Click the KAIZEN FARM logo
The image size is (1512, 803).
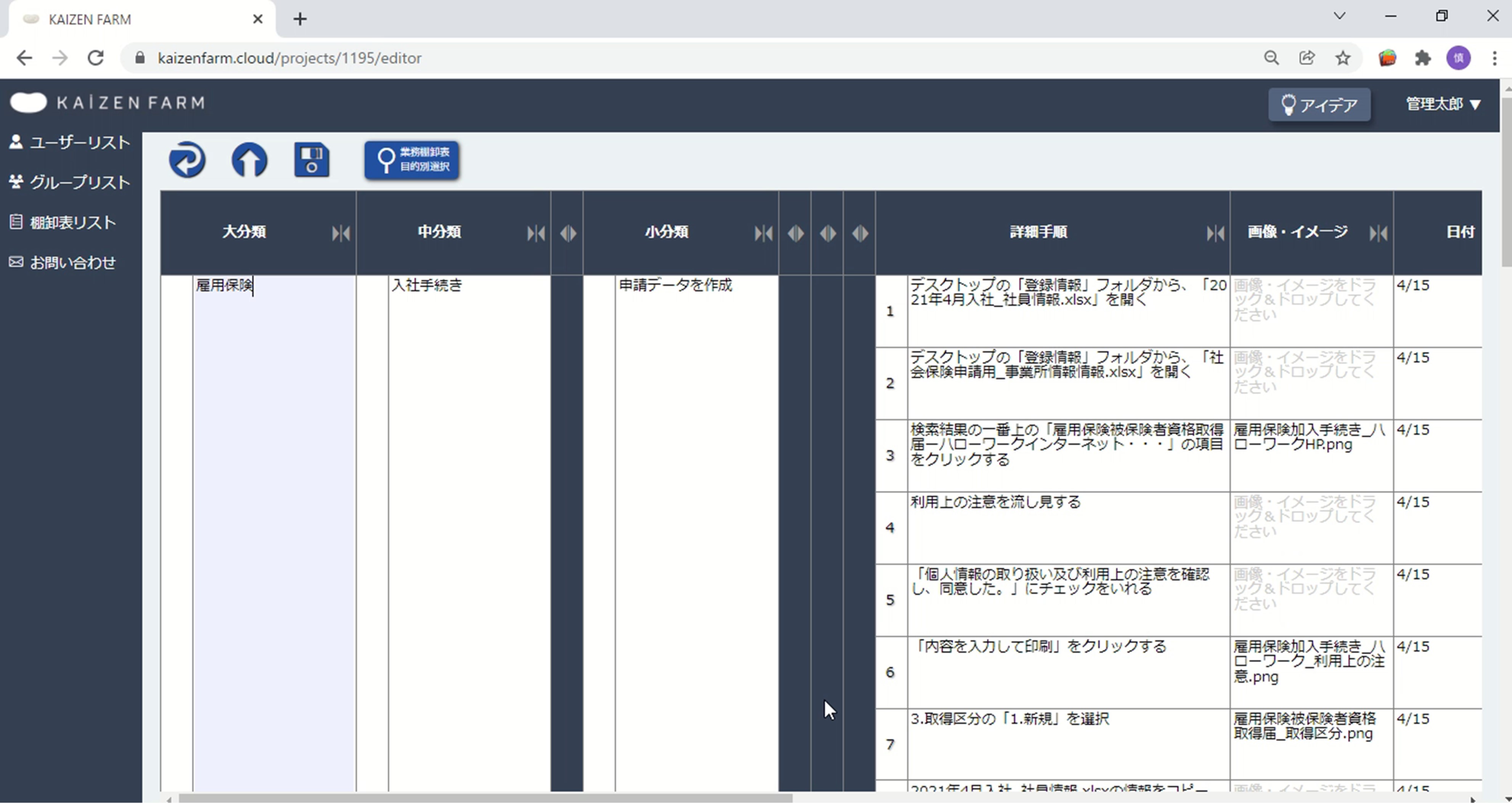click(x=108, y=103)
